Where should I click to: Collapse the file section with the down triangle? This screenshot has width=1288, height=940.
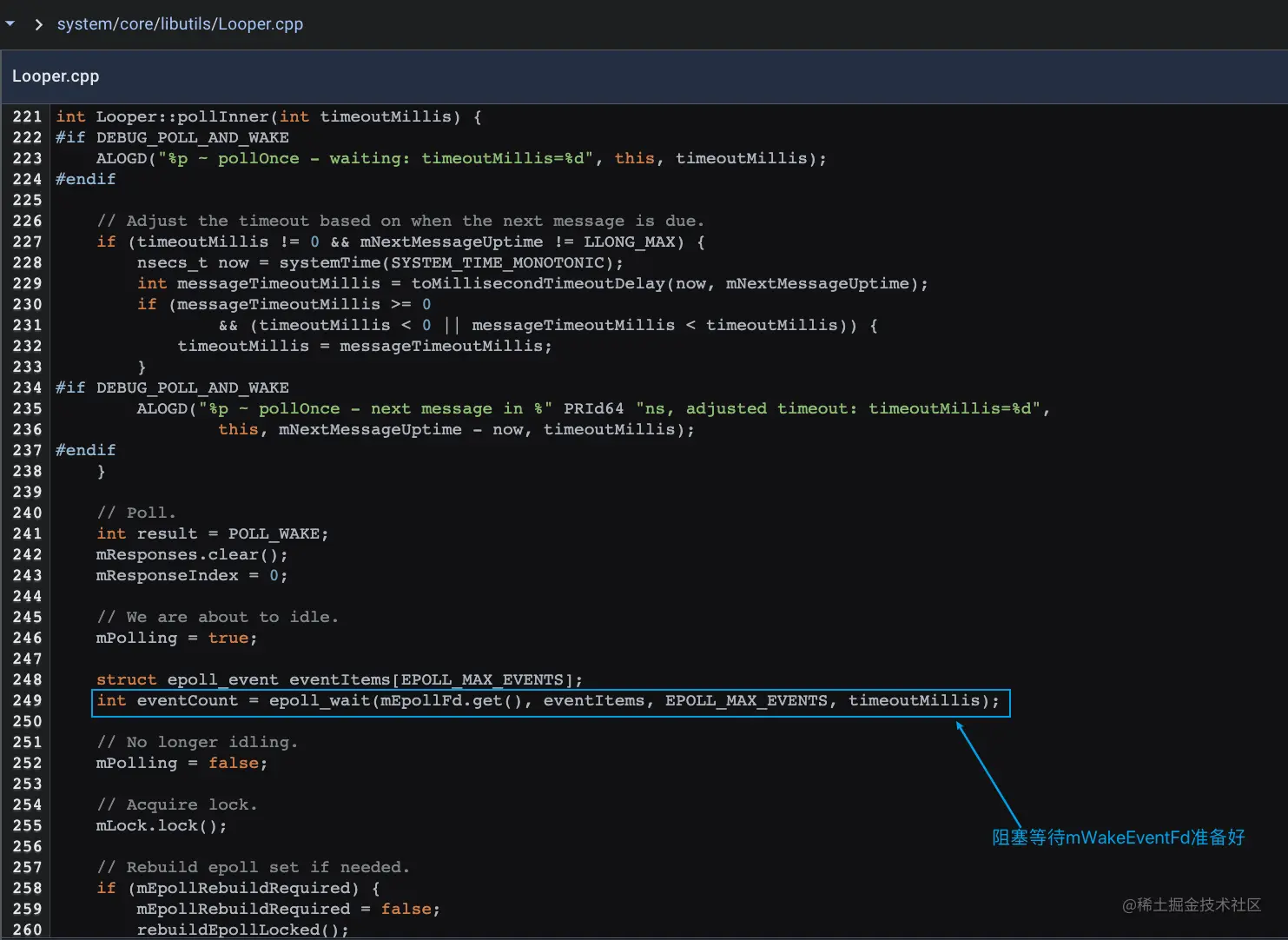point(10,24)
